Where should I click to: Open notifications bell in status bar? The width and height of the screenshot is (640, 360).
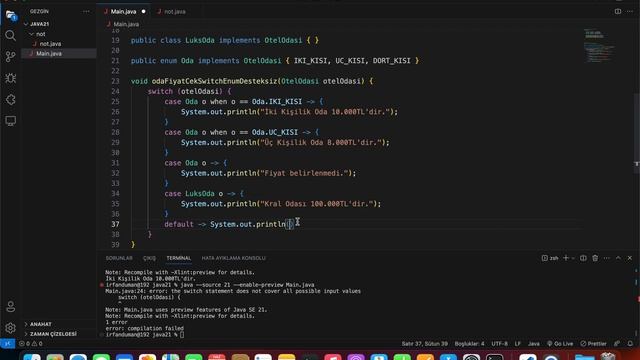(x=630, y=344)
